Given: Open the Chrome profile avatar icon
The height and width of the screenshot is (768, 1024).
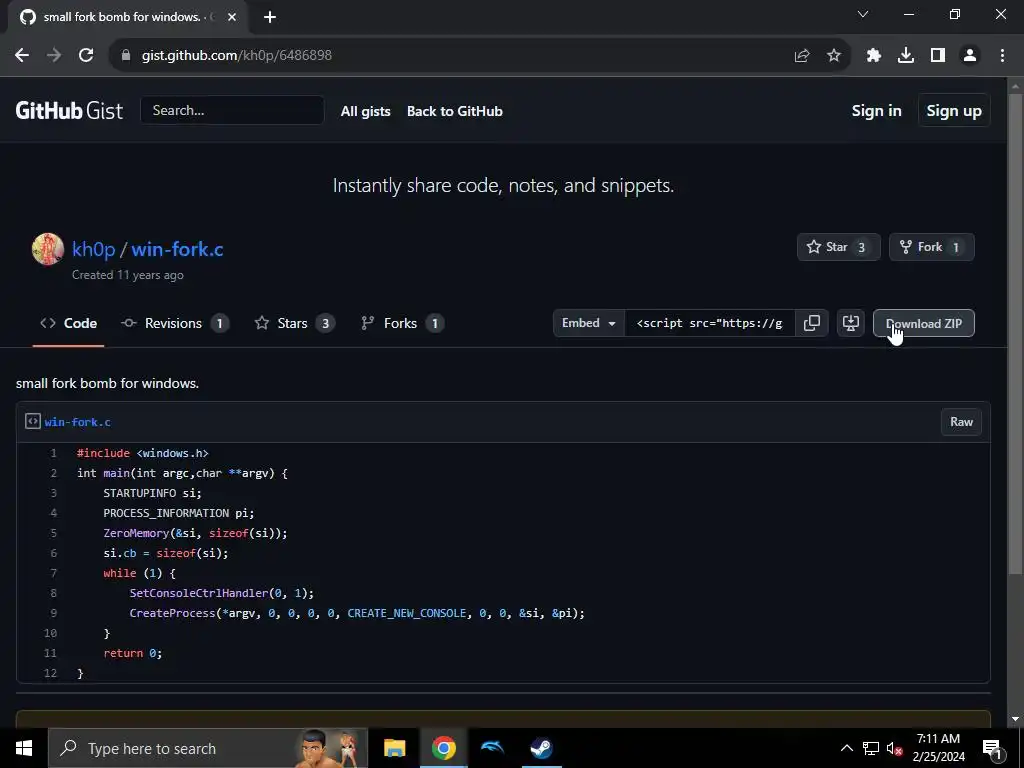Looking at the screenshot, I should coord(970,56).
